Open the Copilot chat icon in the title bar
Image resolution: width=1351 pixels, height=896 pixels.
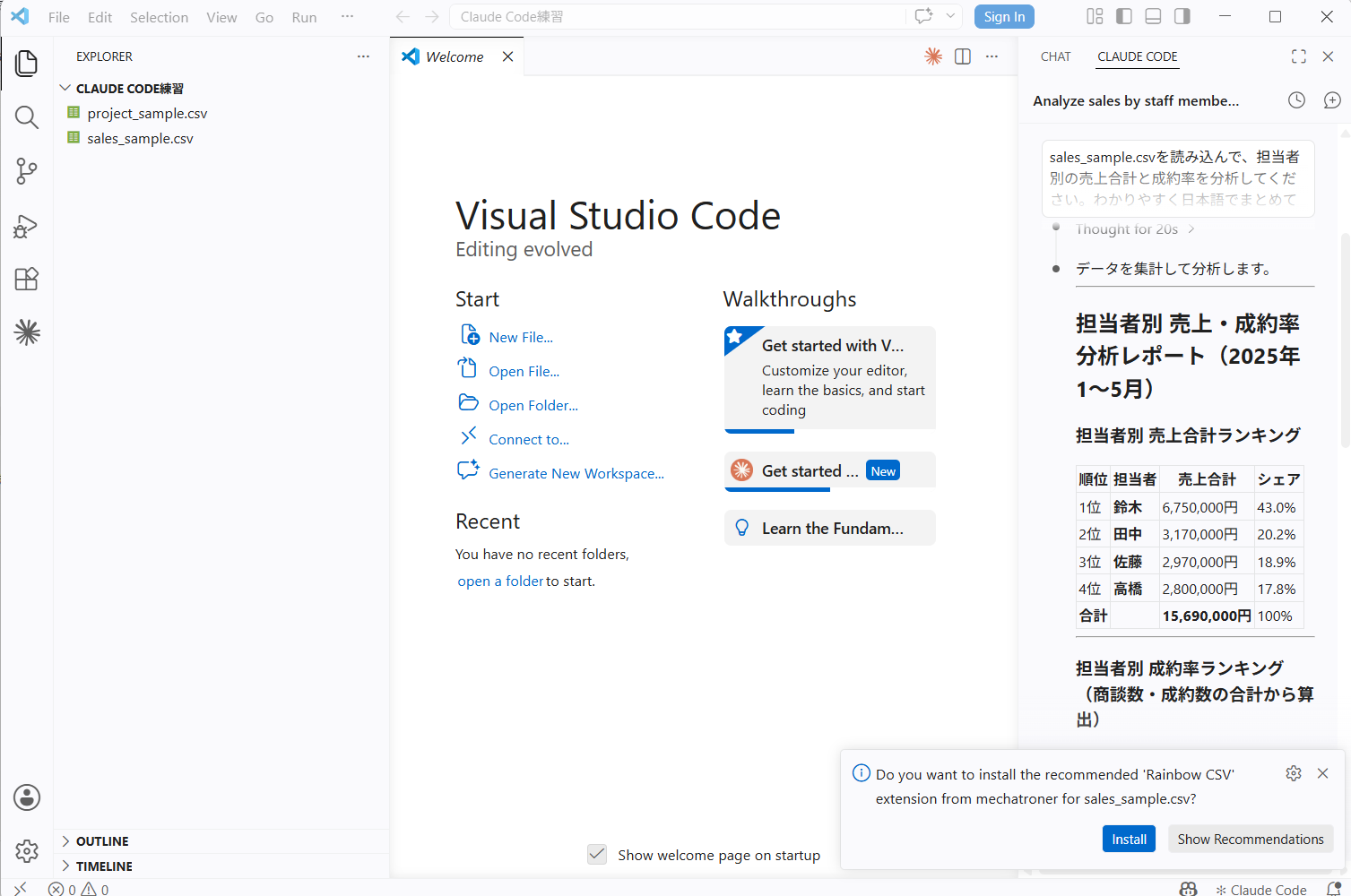[x=923, y=16]
